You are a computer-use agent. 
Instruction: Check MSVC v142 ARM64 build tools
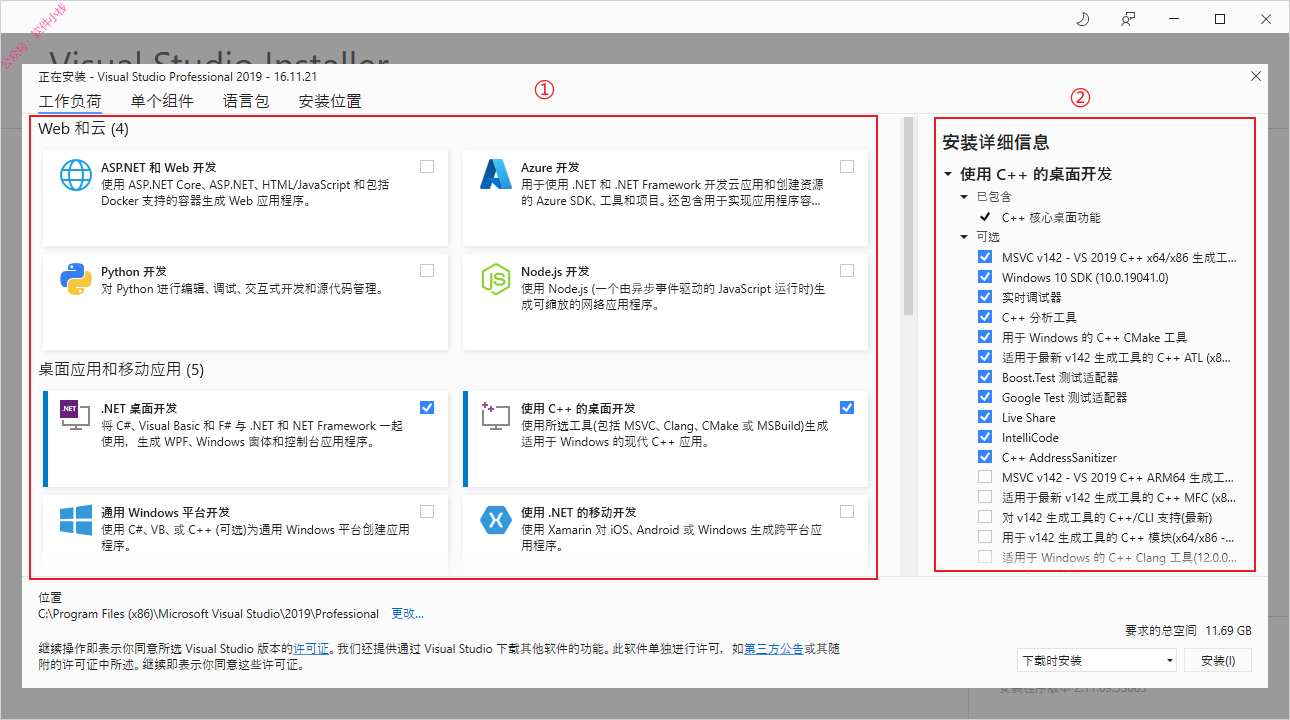[985, 477]
